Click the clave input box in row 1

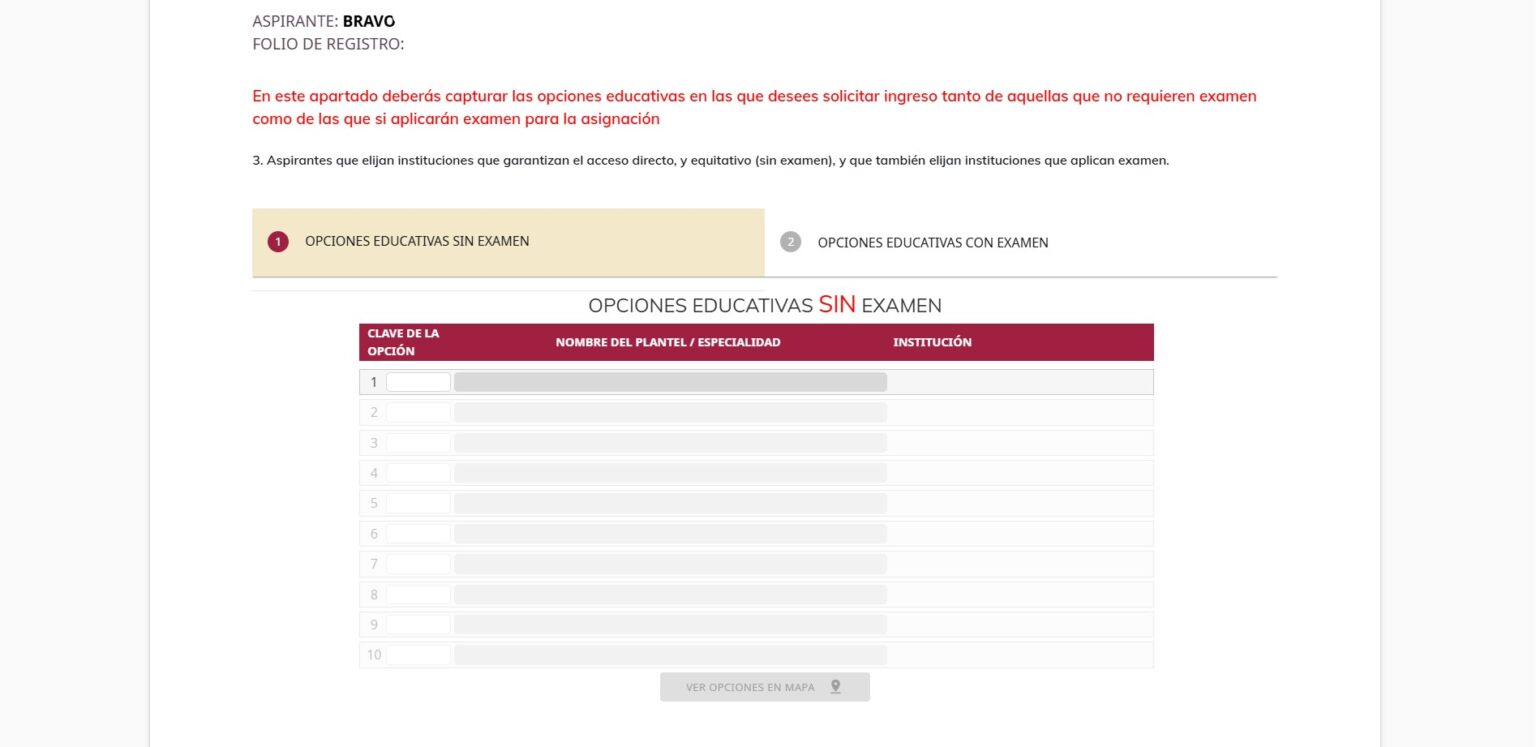click(x=419, y=381)
